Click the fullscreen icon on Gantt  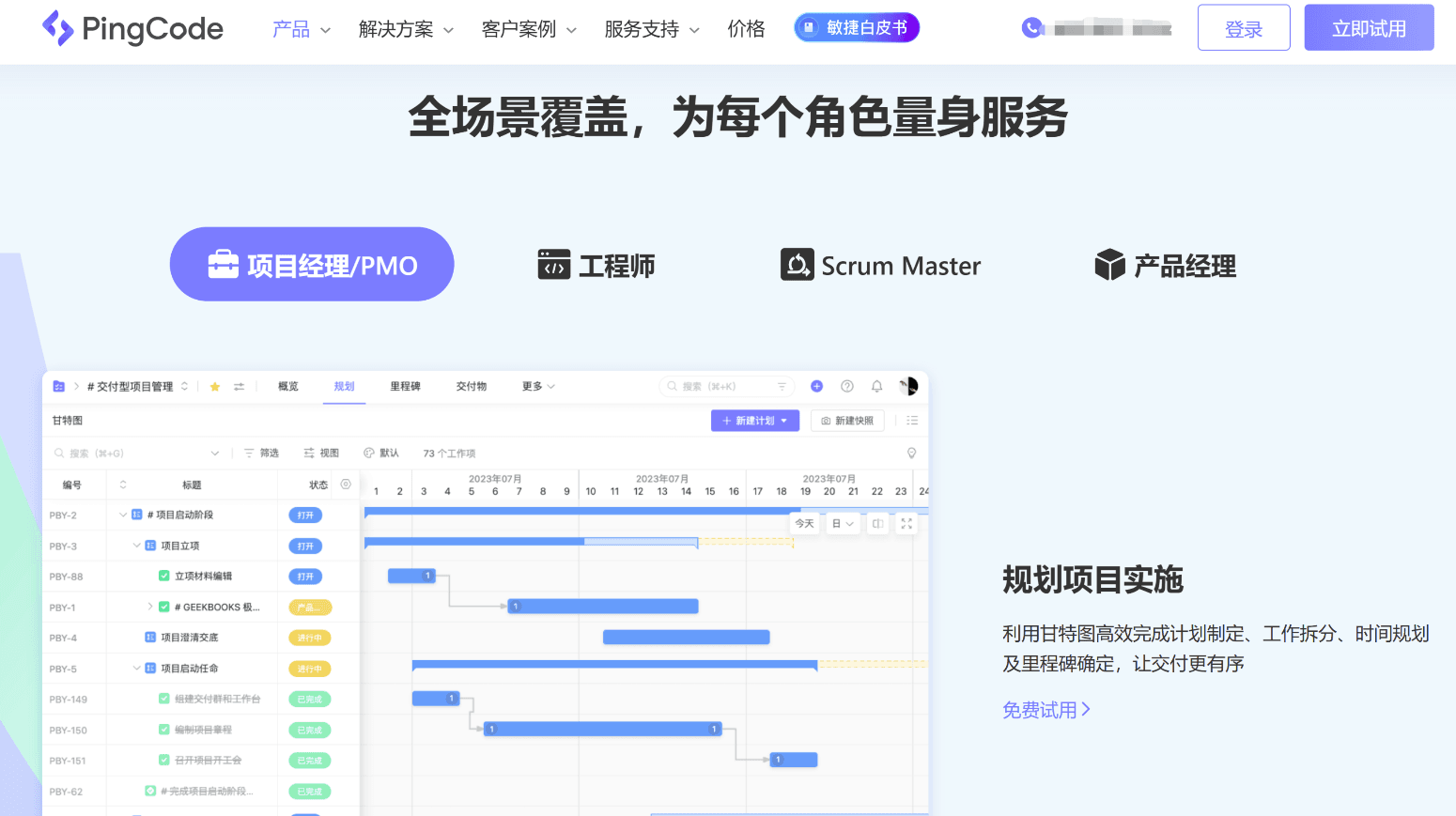pos(906,524)
